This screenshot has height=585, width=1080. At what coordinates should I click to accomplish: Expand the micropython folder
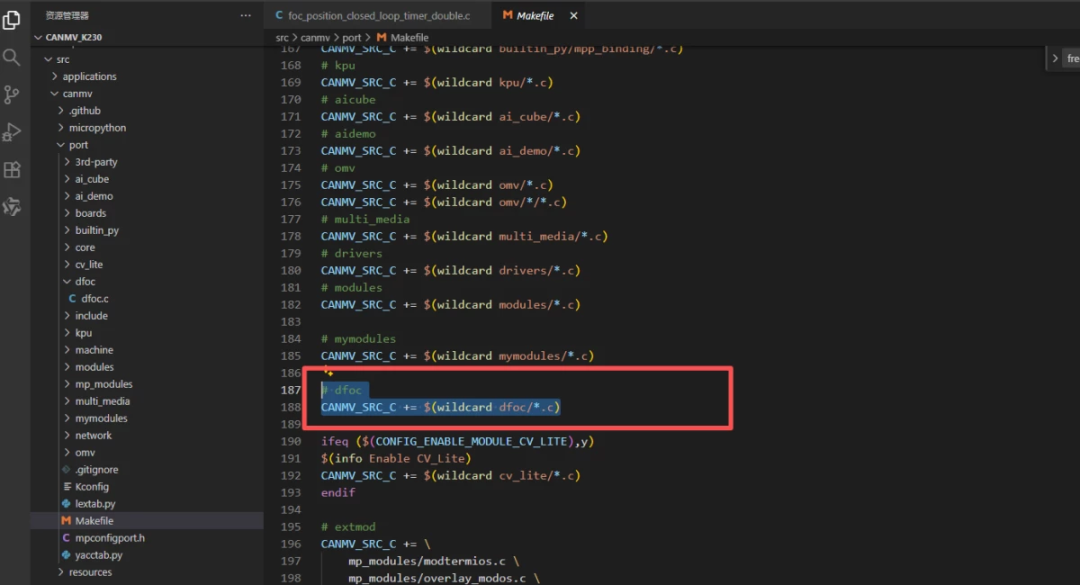click(97, 128)
